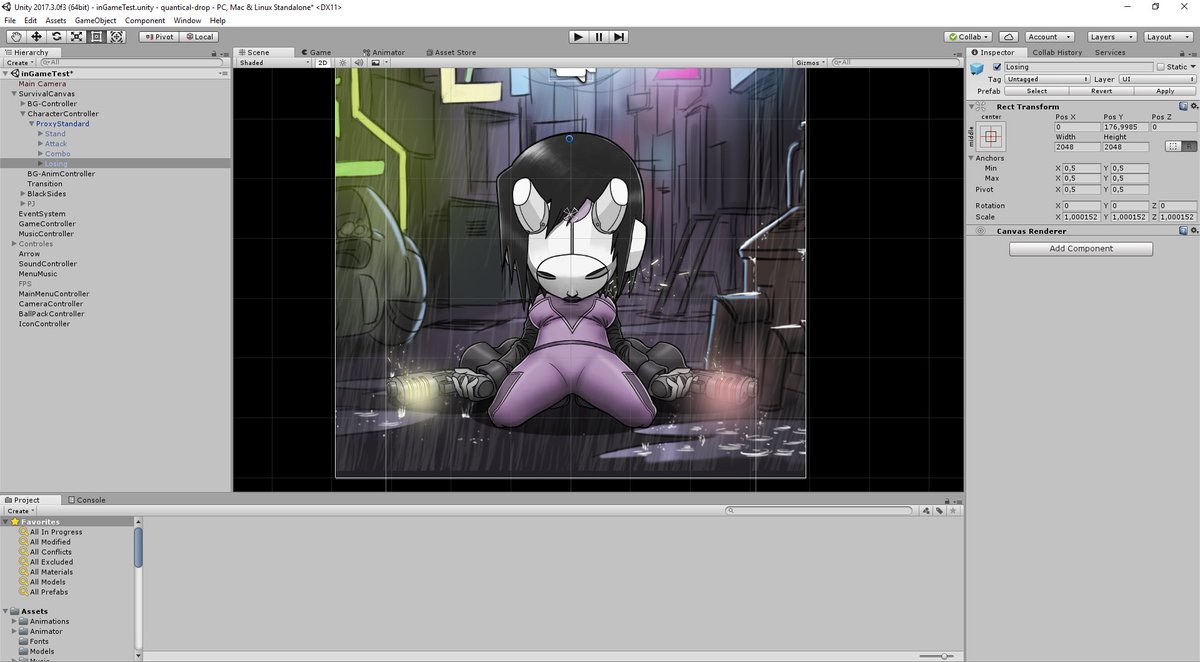Open the Tag dropdown showing Untagged
1200x662 pixels.
[1047, 79]
